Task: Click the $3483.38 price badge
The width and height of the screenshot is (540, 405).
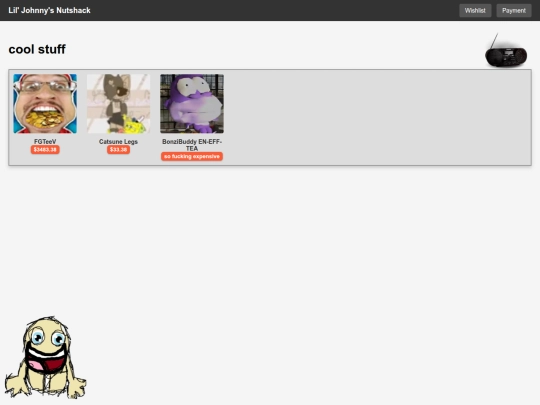Action: (x=45, y=149)
